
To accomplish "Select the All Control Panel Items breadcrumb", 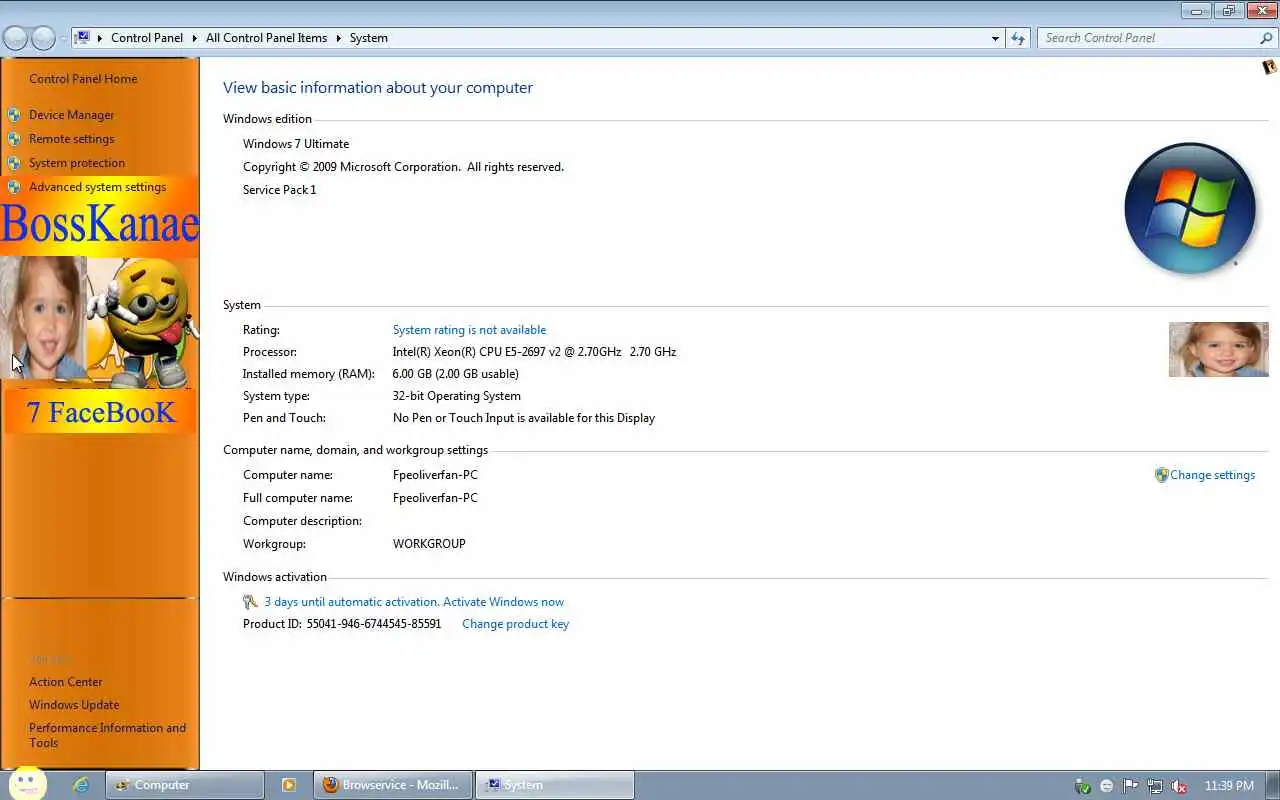I will 266,38.
